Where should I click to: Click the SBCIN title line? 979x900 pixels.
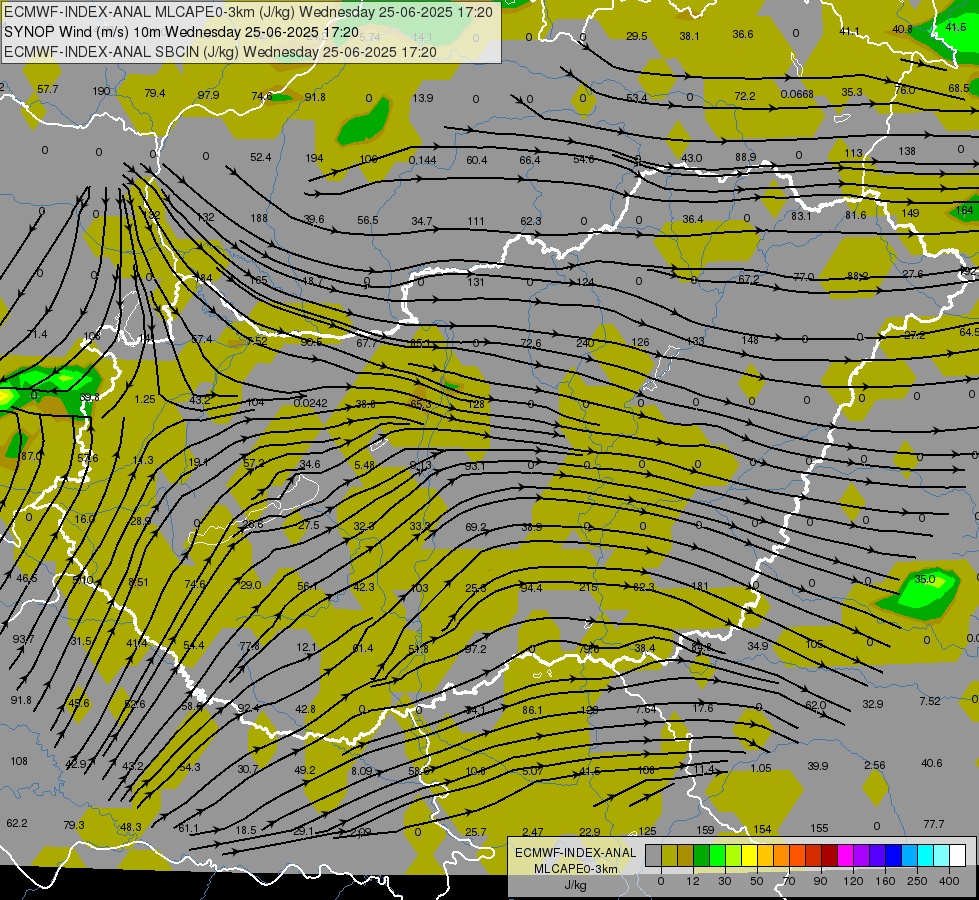220,52
